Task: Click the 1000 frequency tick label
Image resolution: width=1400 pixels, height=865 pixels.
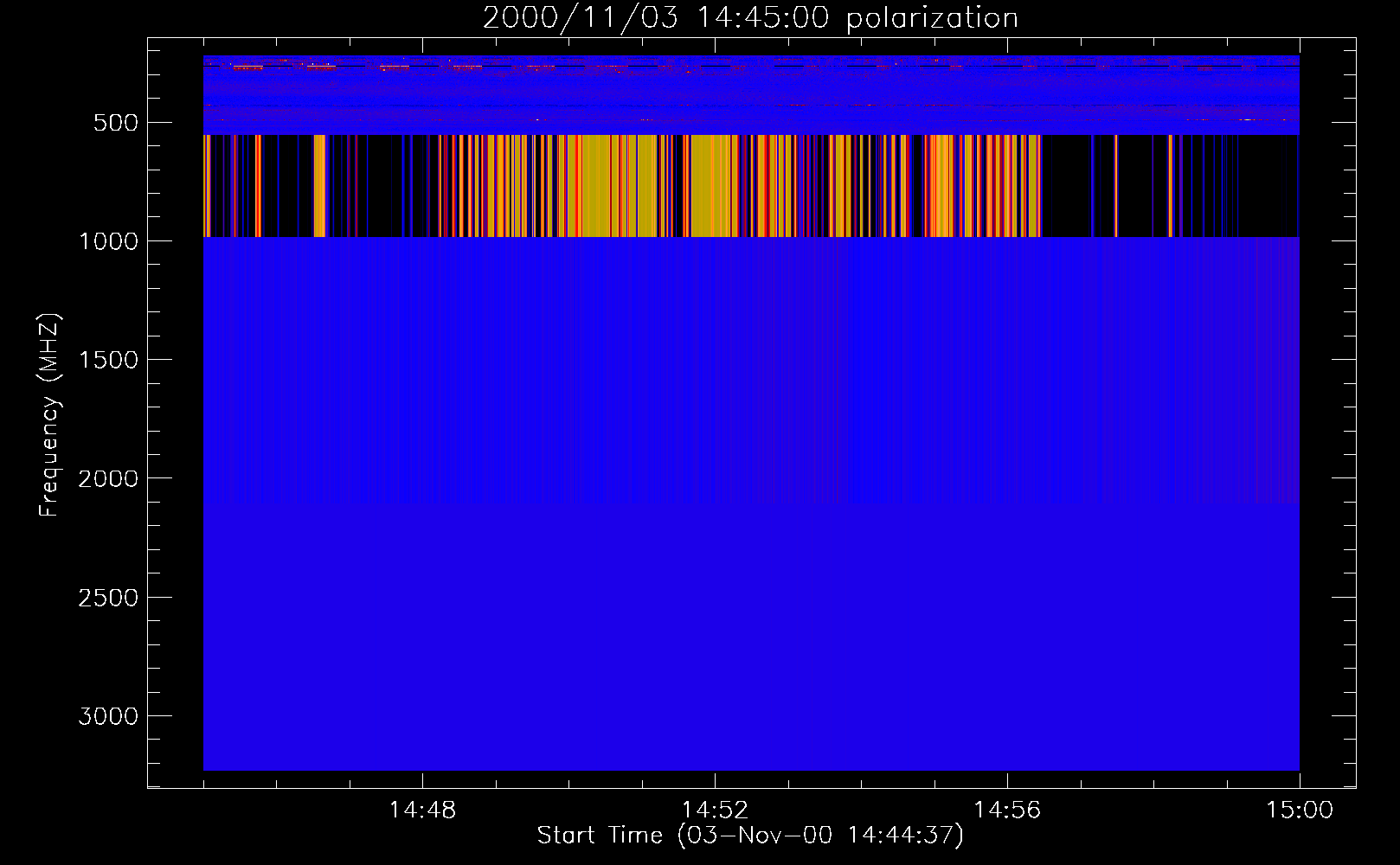Action: tap(108, 241)
